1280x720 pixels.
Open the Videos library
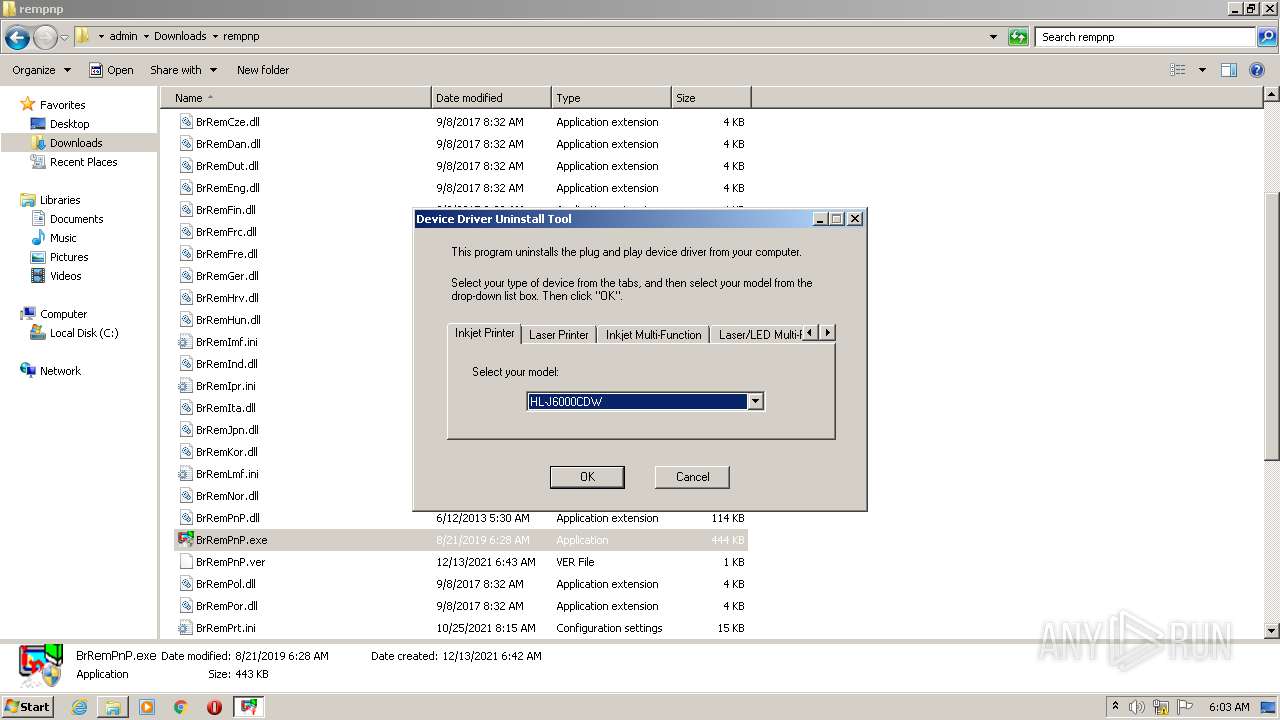tap(65, 276)
